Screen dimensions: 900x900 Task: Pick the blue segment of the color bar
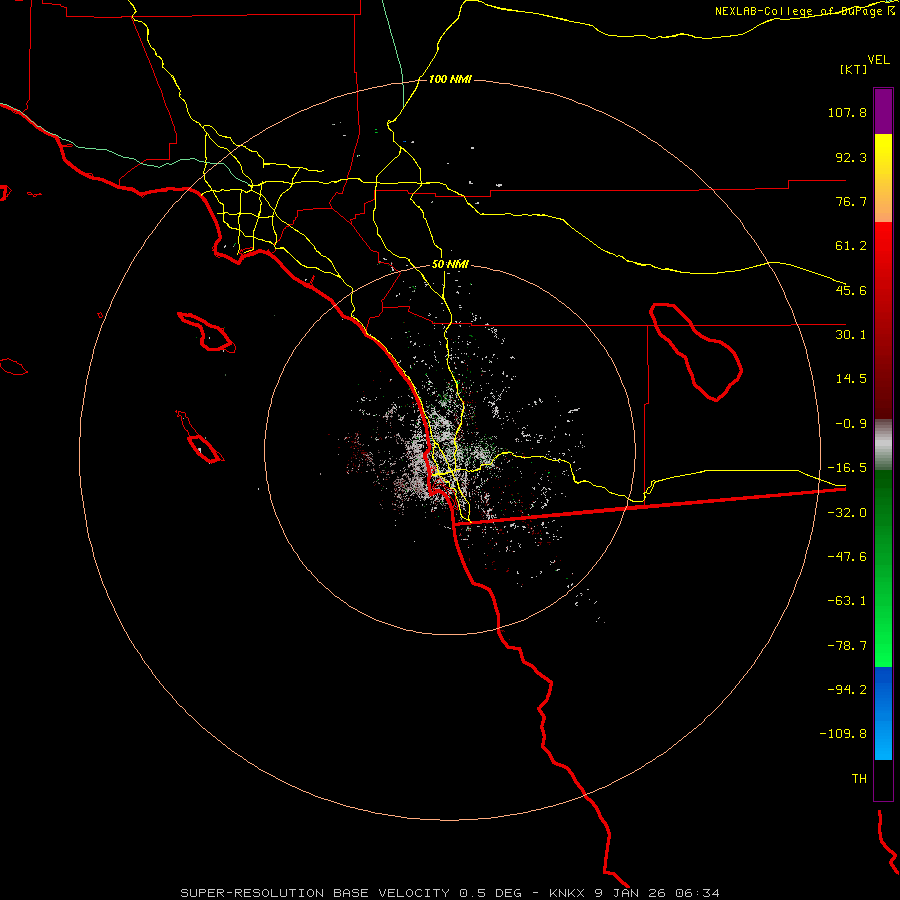(883, 713)
